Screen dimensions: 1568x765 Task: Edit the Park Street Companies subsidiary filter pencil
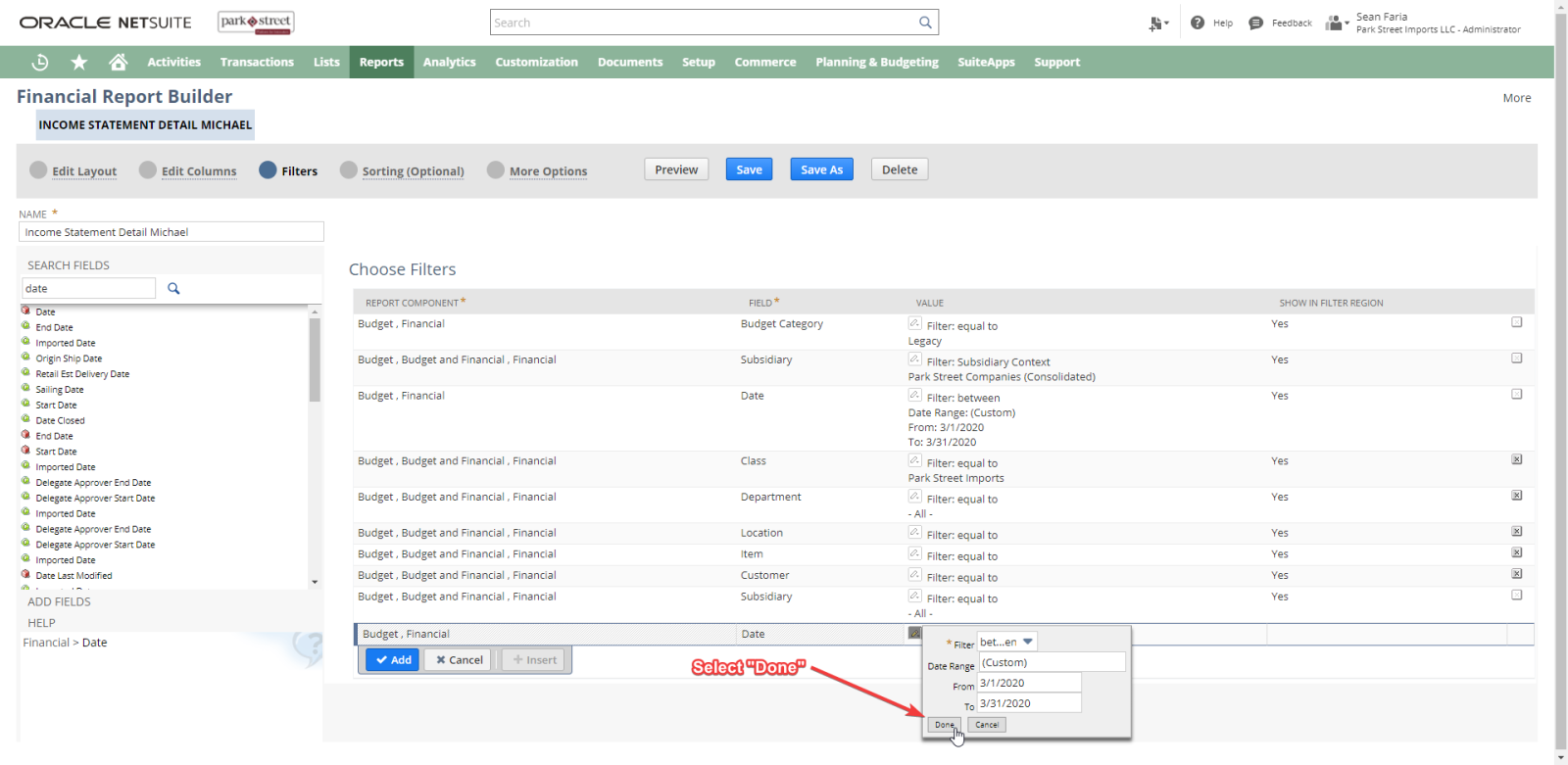(x=914, y=359)
